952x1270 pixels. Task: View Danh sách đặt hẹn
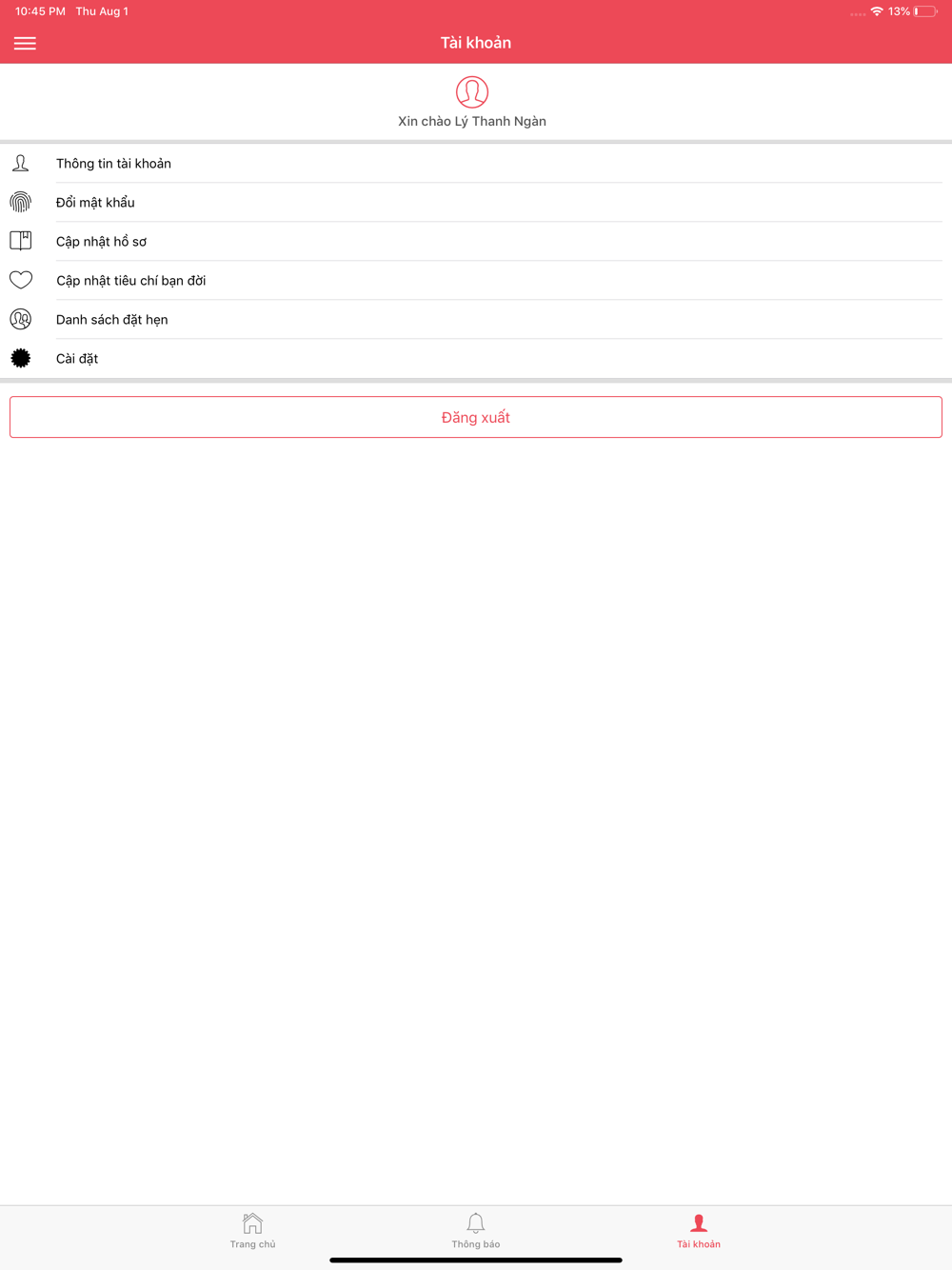point(476,319)
